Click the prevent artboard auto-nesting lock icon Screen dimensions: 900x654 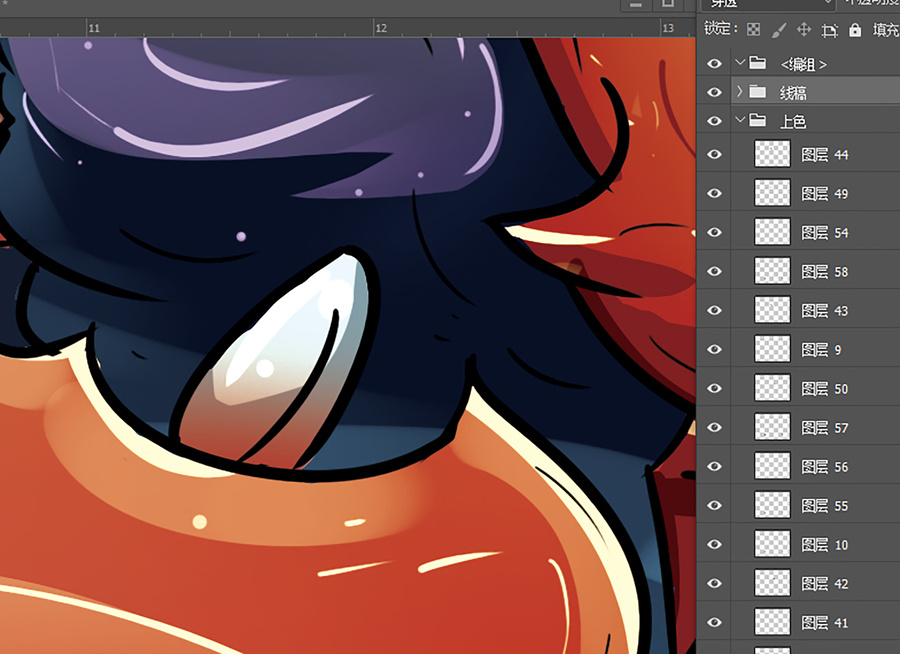[829, 30]
